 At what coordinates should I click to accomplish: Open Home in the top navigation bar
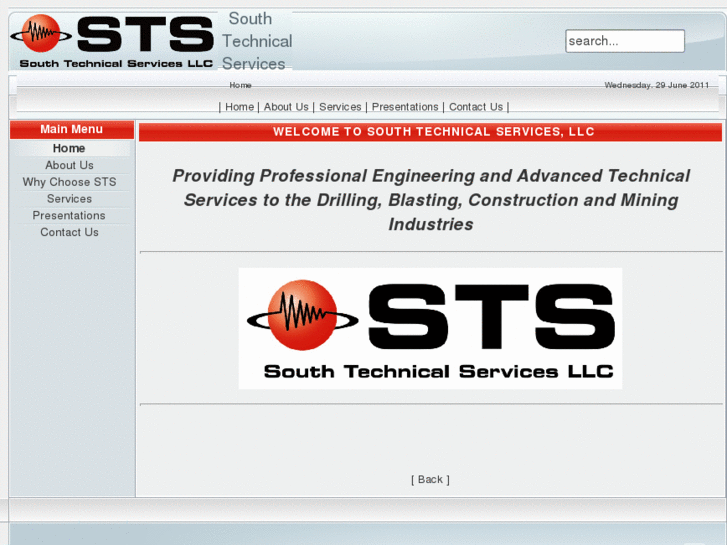point(239,107)
